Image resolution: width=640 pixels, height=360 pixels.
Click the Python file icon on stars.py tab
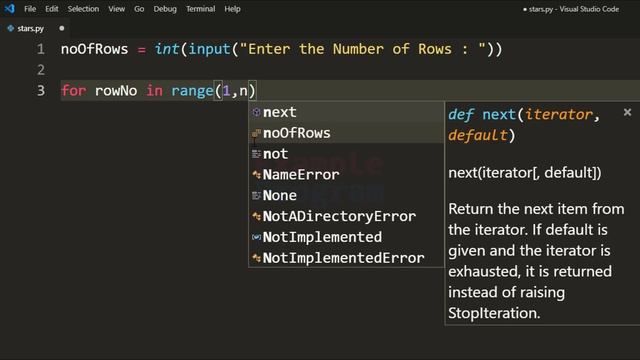point(11,28)
